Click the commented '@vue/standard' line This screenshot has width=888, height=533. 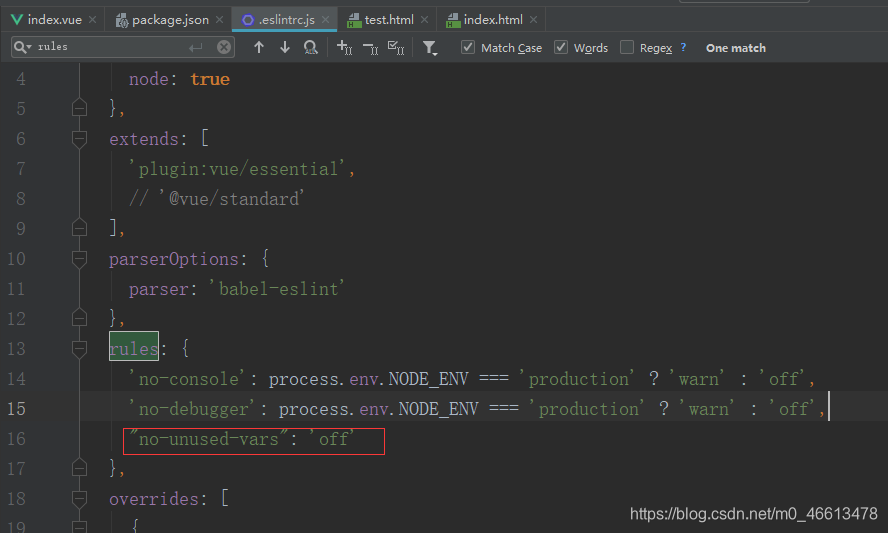tap(217, 199)
